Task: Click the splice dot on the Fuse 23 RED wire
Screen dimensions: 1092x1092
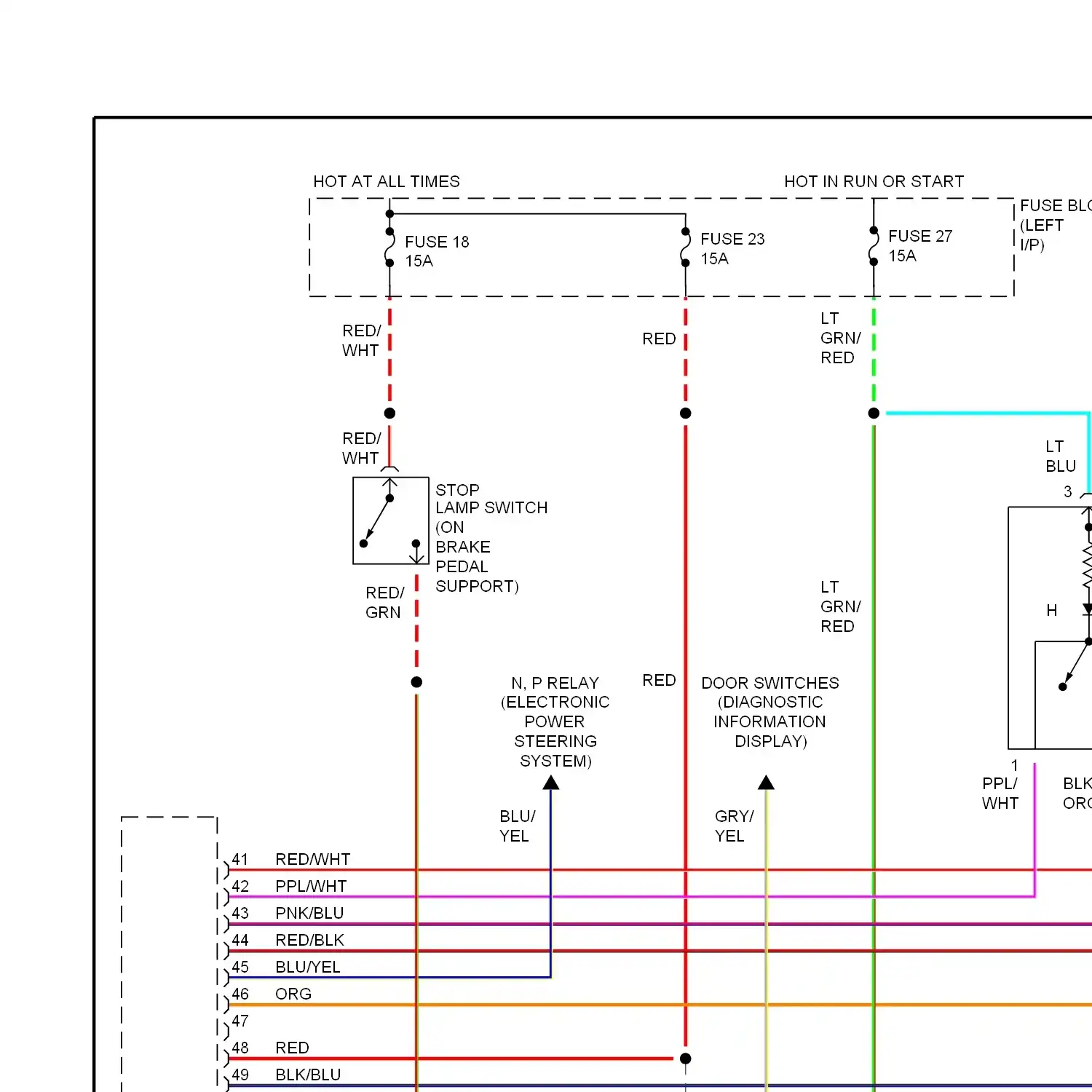Action: click(x=686, y=414)
